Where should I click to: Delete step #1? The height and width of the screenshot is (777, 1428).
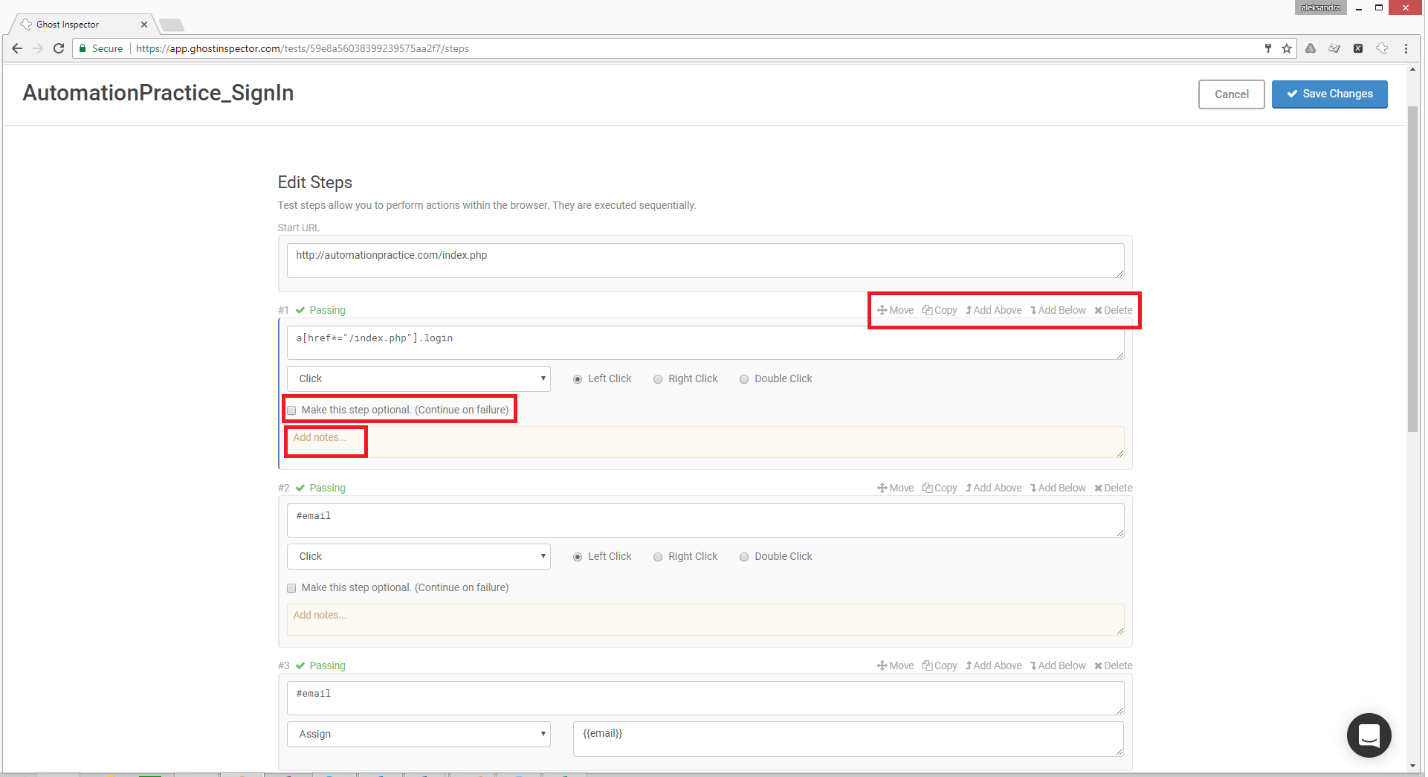(1113, 310)
